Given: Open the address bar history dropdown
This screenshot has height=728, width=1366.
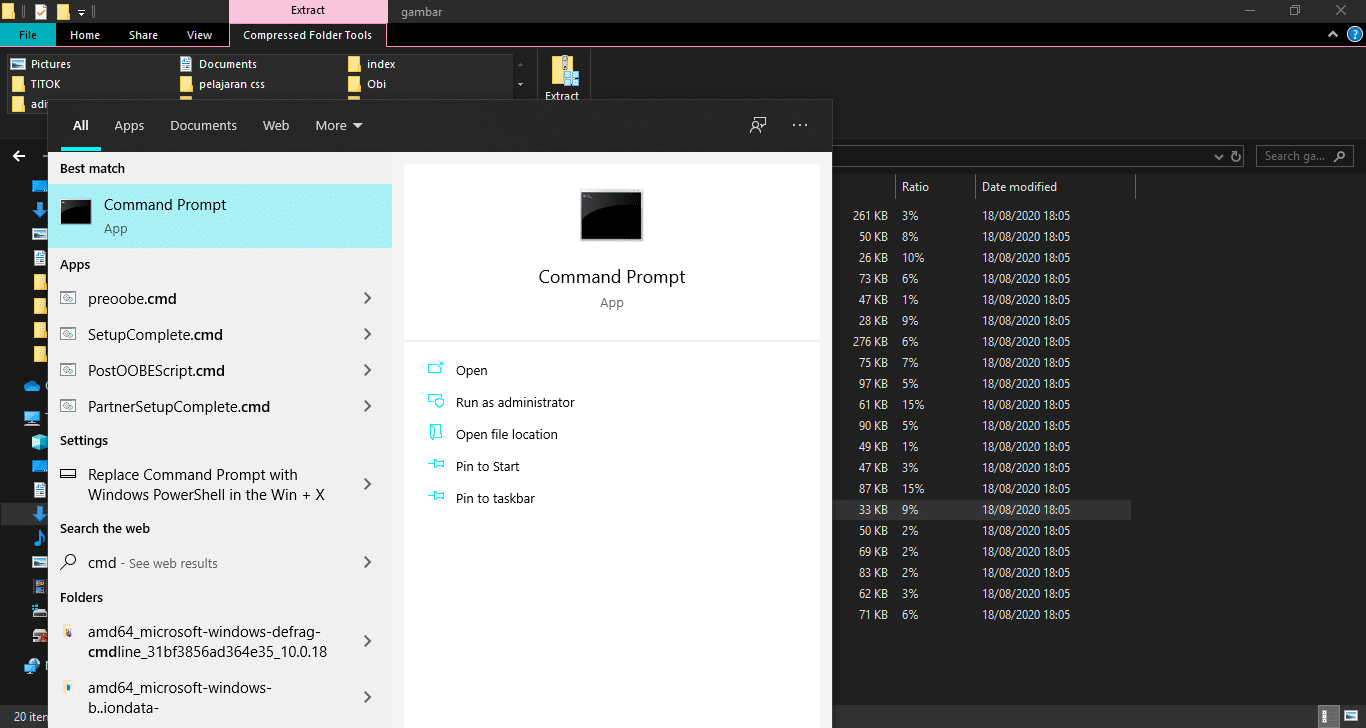Looking at the screenshot, I should point(1218,156).
